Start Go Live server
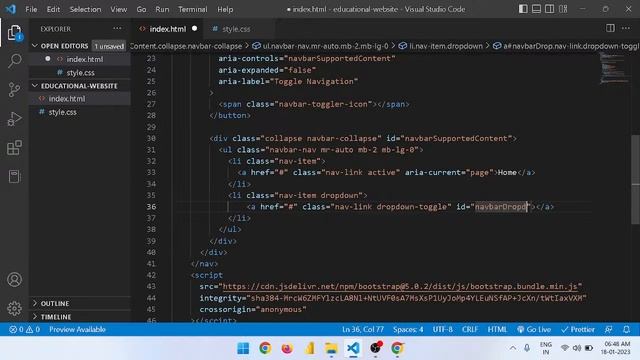The width and height of the screenshot is (640, 360). [x=533, y=329]
